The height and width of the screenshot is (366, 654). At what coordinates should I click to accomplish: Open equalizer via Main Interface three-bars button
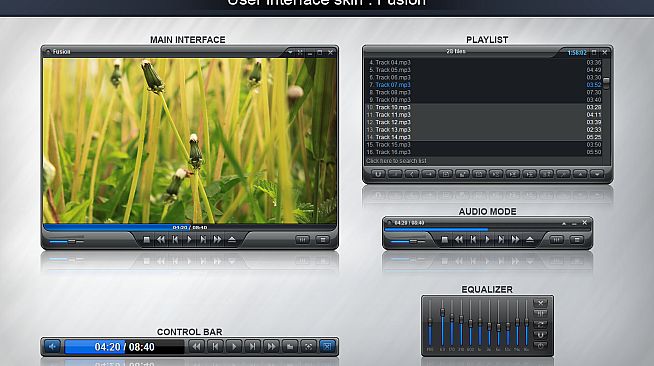302,240
